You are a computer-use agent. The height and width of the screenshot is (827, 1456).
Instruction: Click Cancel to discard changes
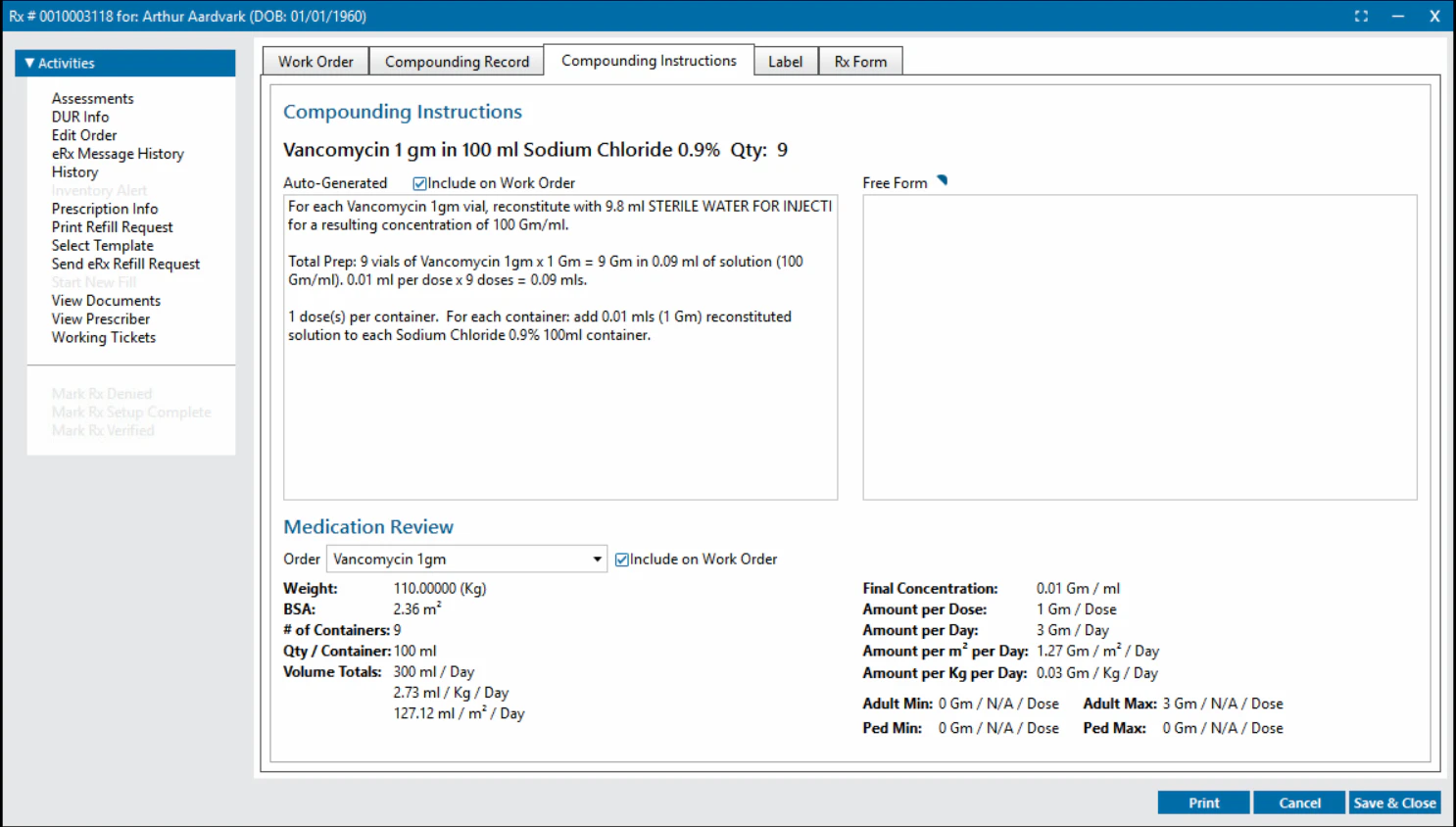(x=1298, y=802)
